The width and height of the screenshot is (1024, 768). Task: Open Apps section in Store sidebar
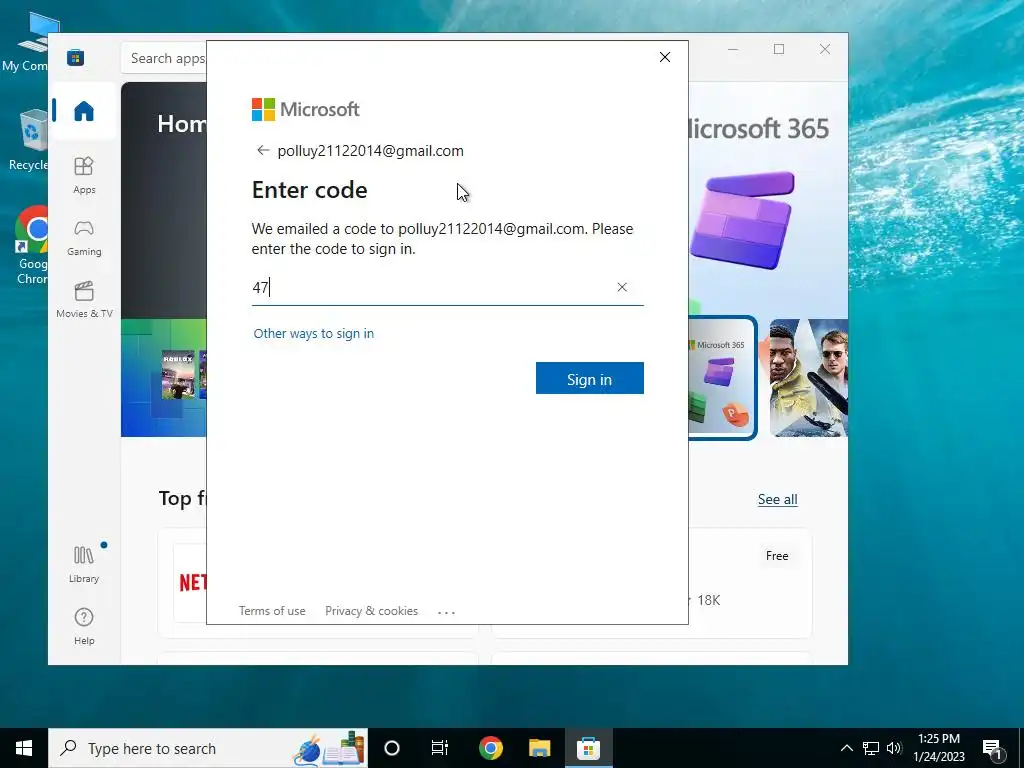coord(84,175)
